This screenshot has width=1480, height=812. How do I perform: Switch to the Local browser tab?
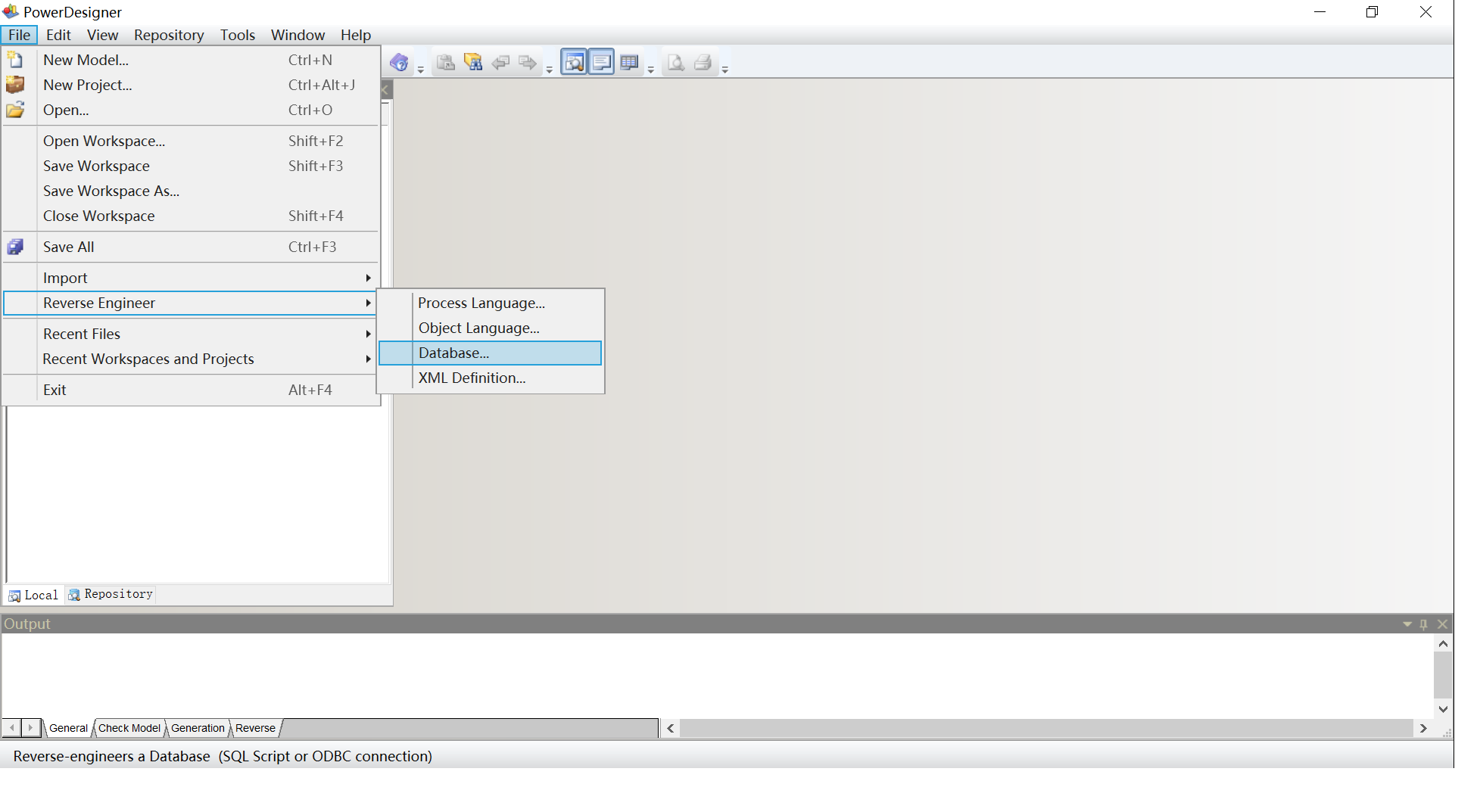pos(33,595)
